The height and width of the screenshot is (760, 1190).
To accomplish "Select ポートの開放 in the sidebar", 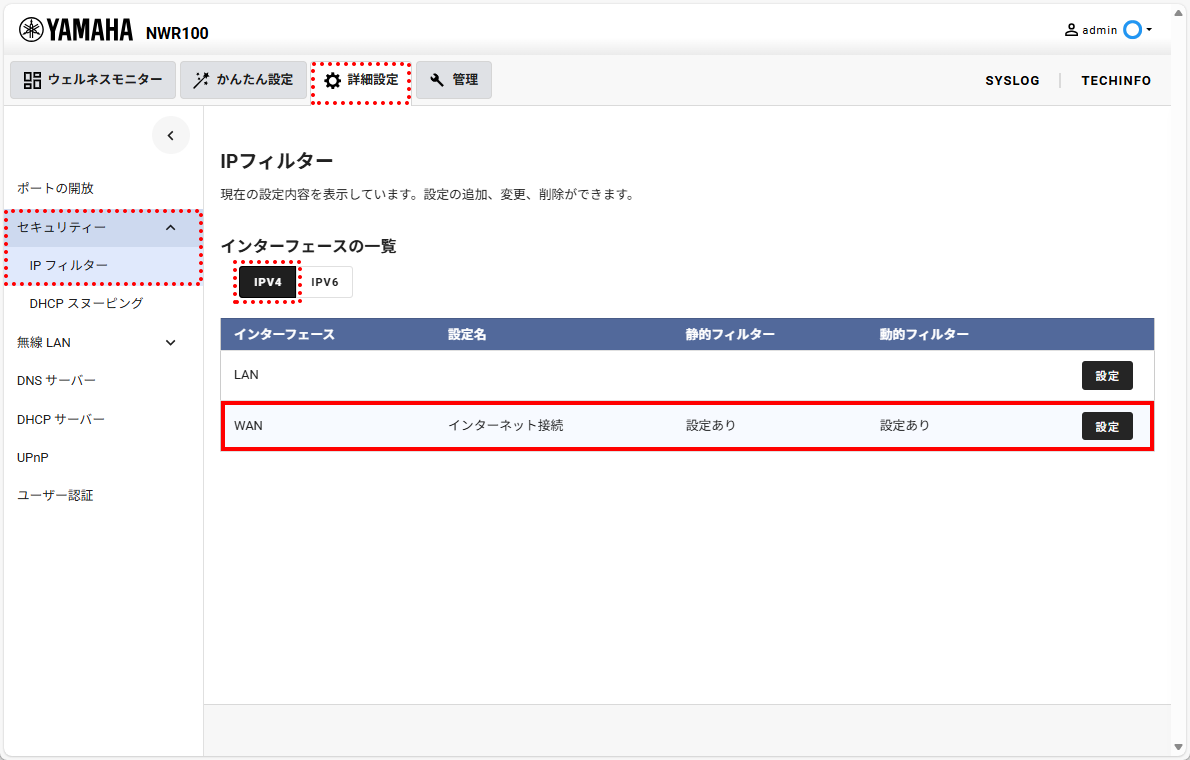I will pyautogui.click(x=55, y=188).
